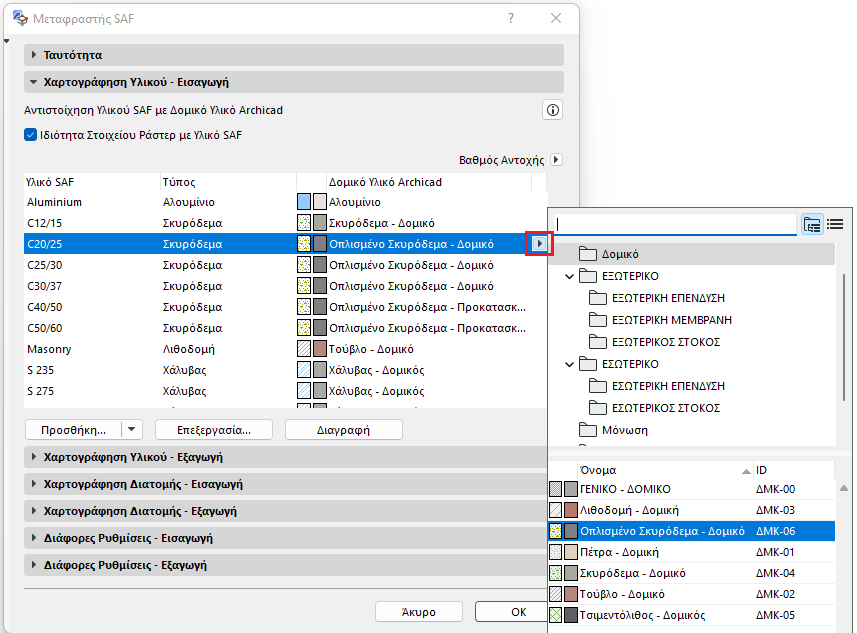Click the fill icon of Πέτρα - Δομική
Image resolution: width=857 pixels, height=633 pixels.
point(555,552)
